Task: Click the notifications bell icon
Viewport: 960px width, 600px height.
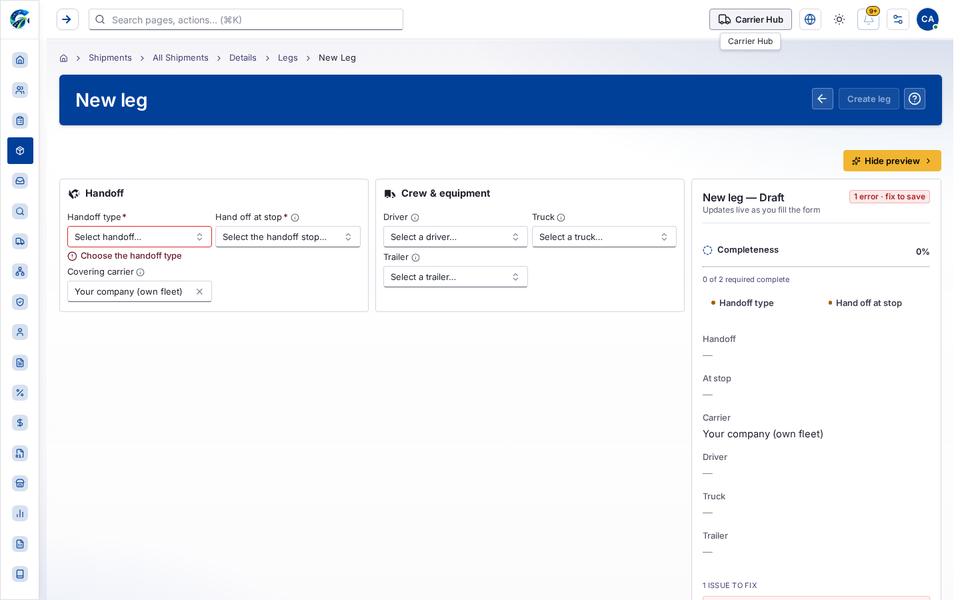Action: pos(868,19)
